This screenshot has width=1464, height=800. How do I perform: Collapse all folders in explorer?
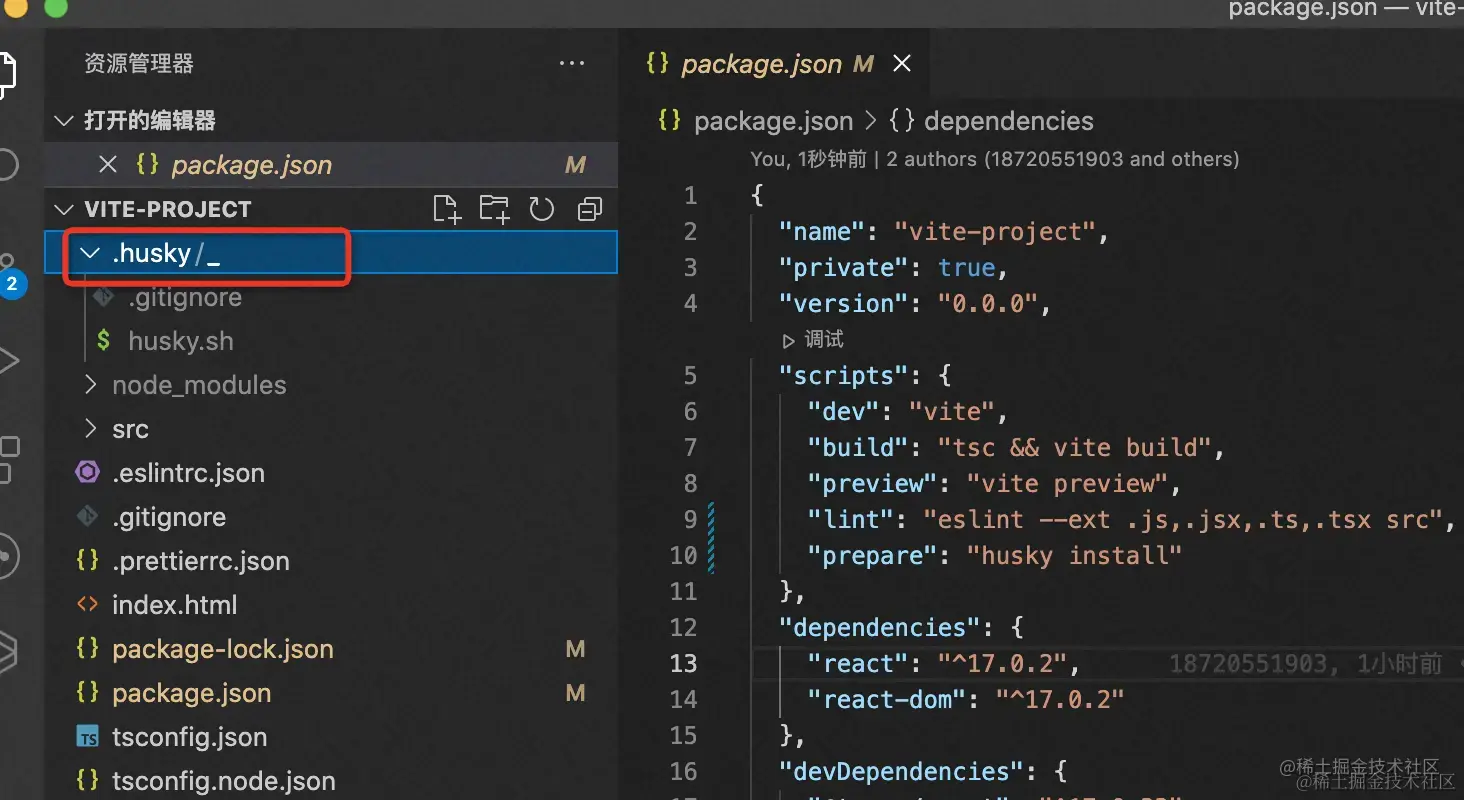590,209
